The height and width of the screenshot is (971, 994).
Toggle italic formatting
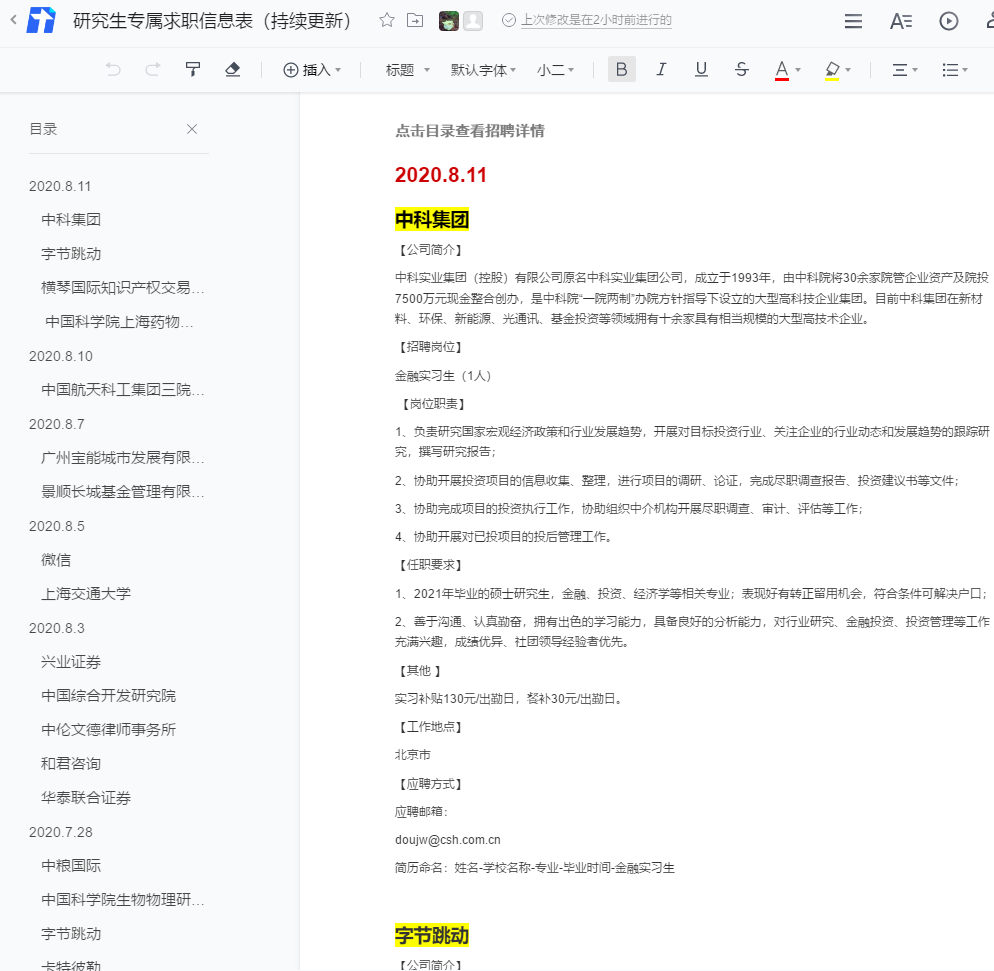click(661, 69)
